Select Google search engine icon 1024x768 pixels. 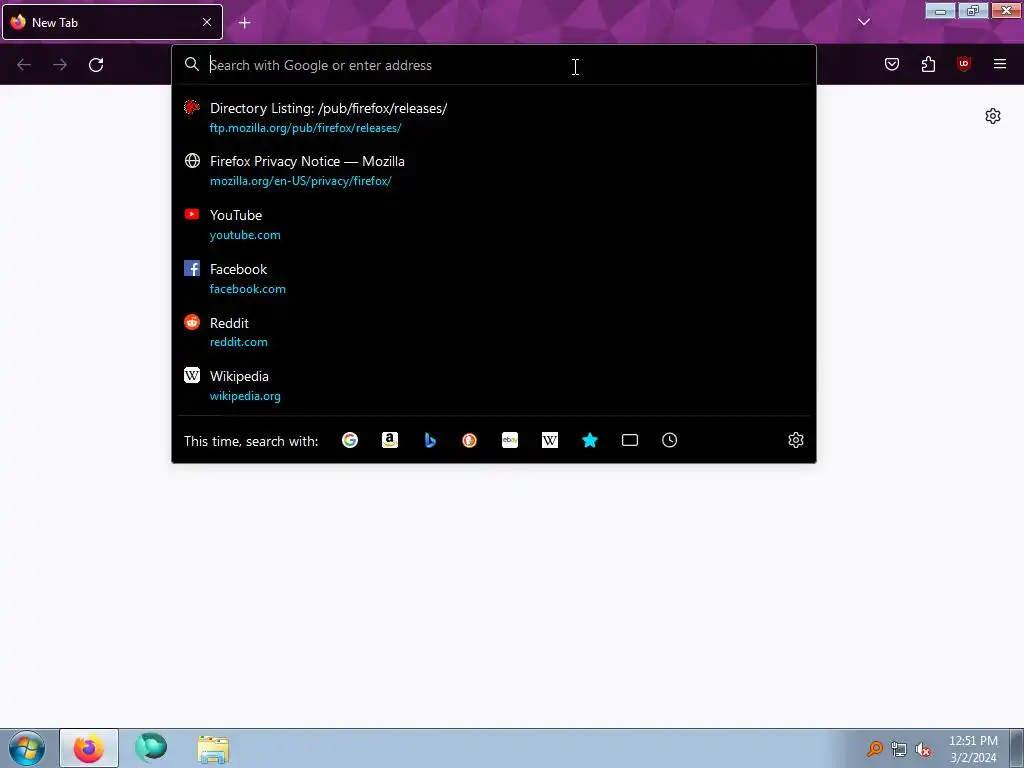tap(350, 440)
